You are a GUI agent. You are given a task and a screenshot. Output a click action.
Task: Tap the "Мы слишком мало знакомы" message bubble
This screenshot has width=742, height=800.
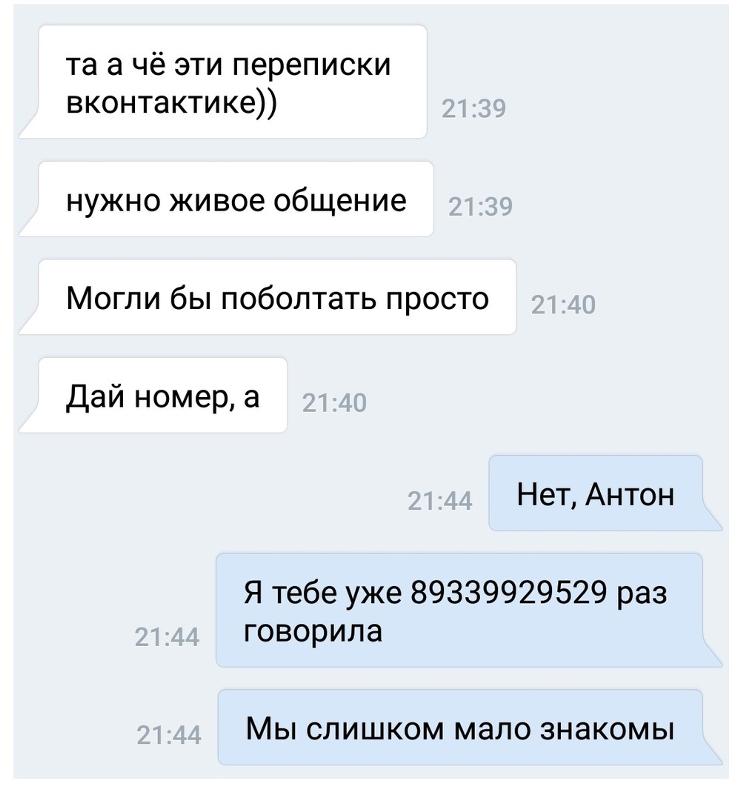[x=469, y=728]
